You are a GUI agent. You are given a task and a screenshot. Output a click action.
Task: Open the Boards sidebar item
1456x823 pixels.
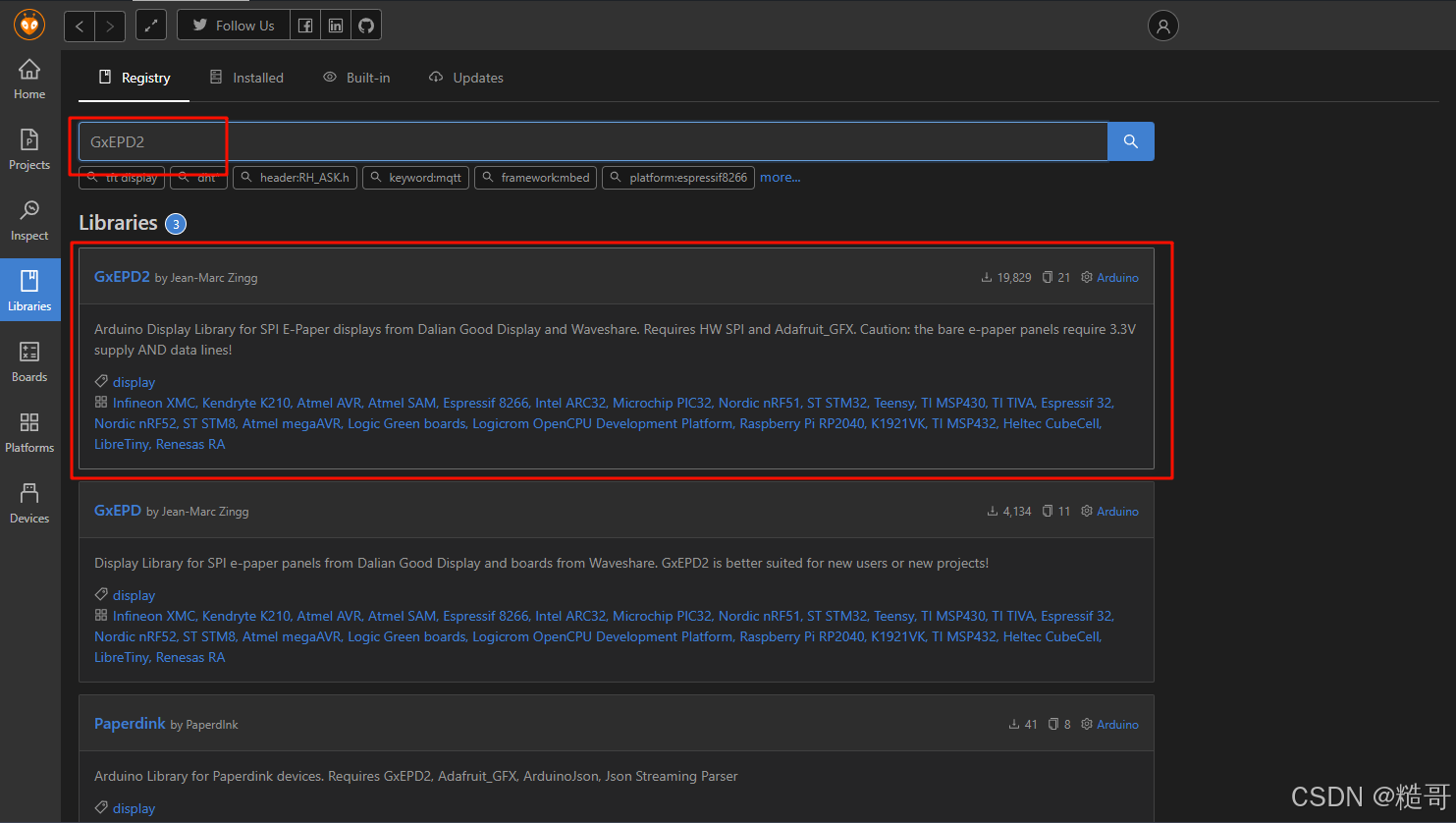coord(29,362)
